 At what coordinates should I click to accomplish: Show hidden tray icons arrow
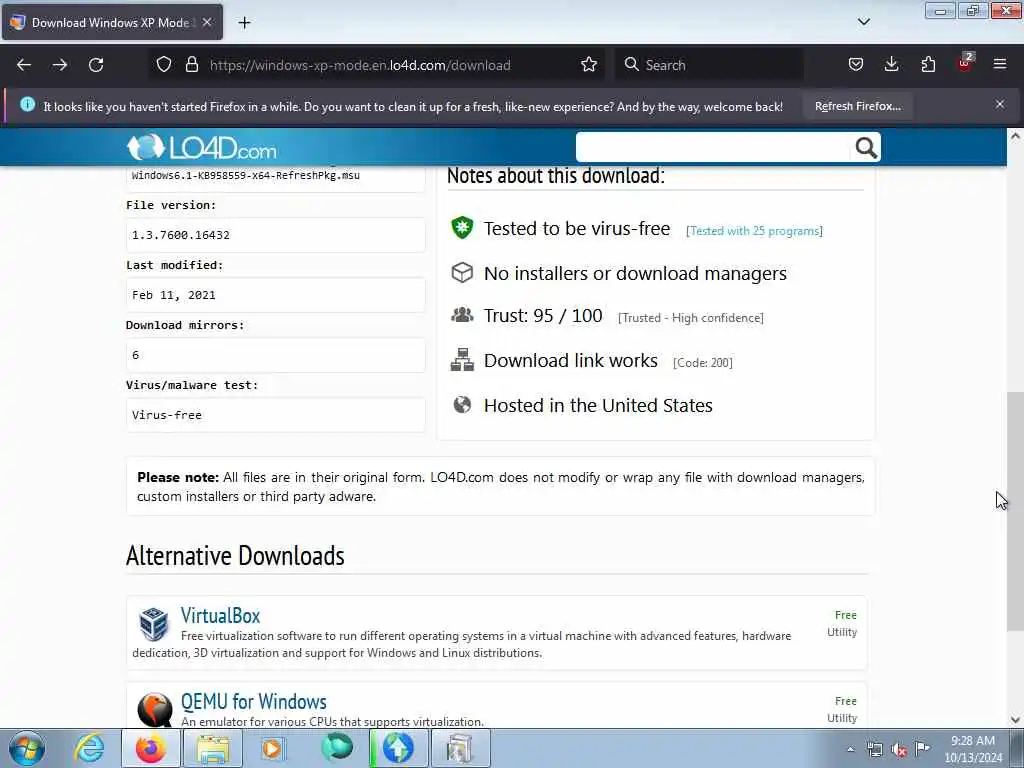click(850, 750)
